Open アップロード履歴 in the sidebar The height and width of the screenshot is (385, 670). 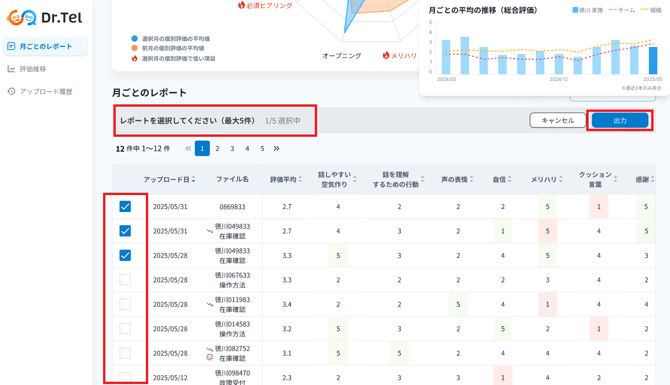[40, 91]
